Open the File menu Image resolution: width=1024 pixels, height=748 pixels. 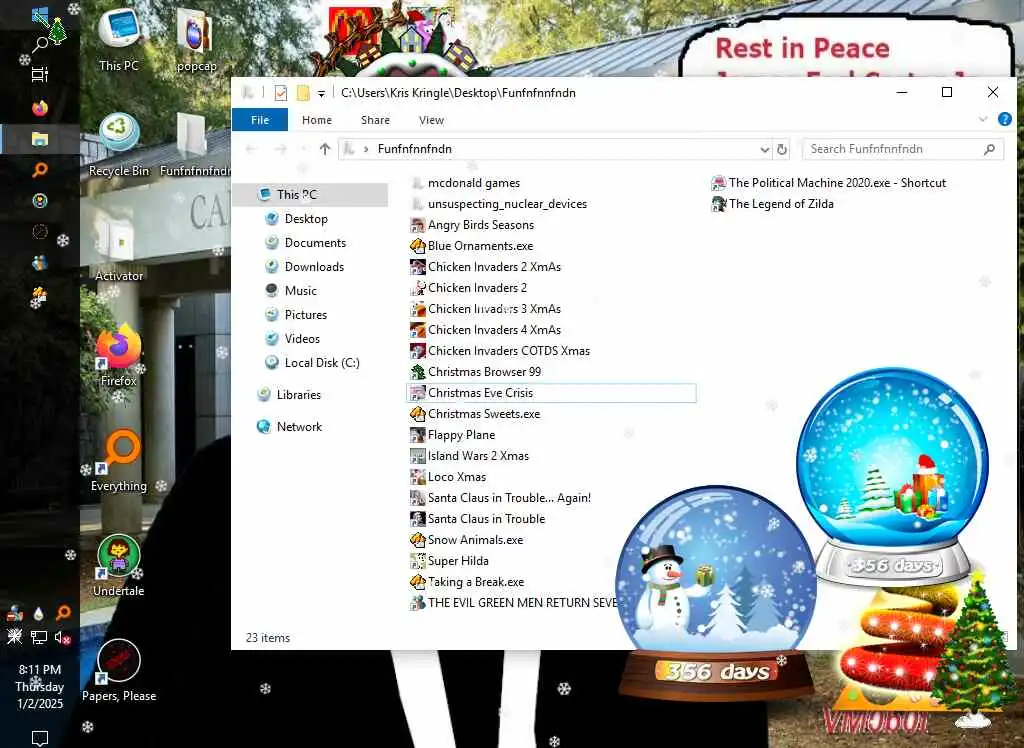[260, 120]
